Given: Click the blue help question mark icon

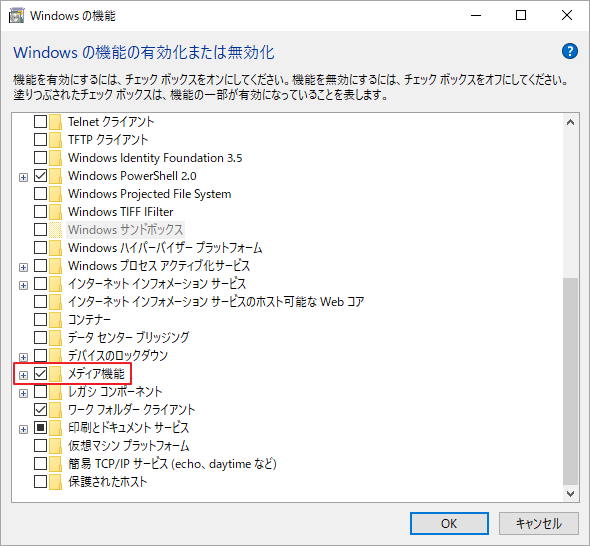Looking at the screenshot, I should (x=570, y=51).
